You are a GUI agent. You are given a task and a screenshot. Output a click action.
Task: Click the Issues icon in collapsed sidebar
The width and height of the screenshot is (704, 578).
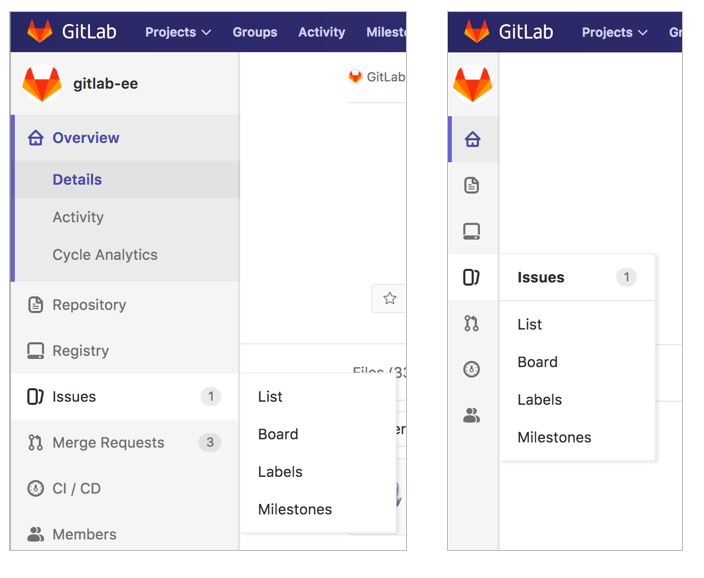click(472, 277)
